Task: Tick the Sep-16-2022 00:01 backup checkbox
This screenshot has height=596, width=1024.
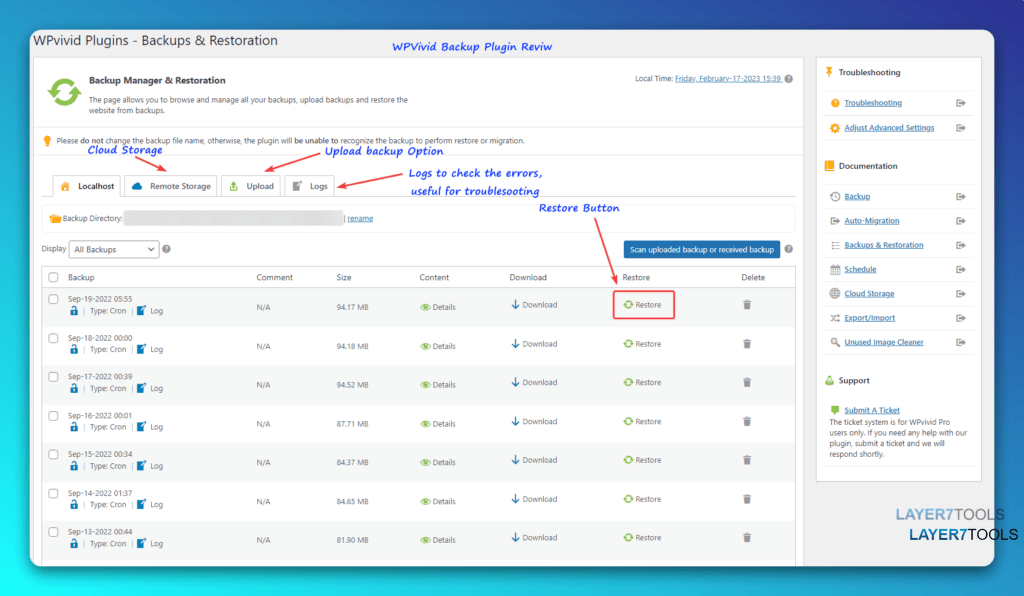Action: coord(54,416)
